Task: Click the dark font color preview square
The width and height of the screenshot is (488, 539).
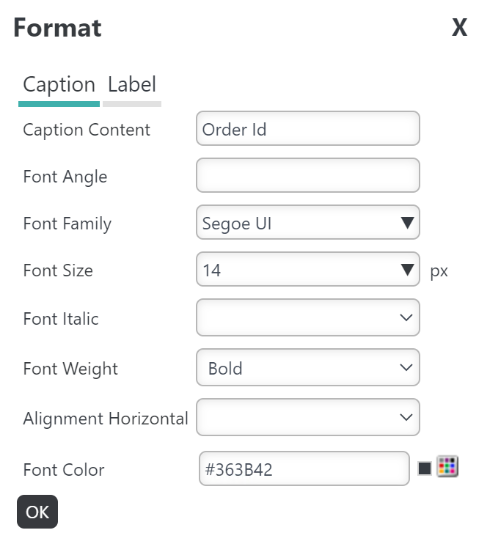Action: (424, 468)
